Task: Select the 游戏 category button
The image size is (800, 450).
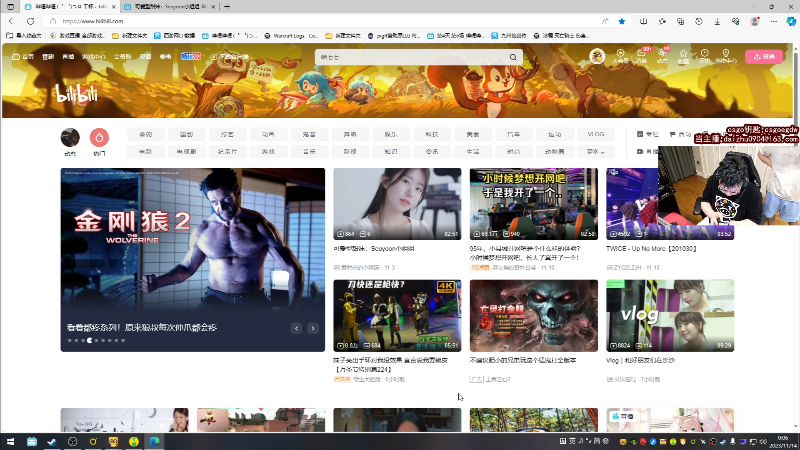Action: (x=268, y=152)
